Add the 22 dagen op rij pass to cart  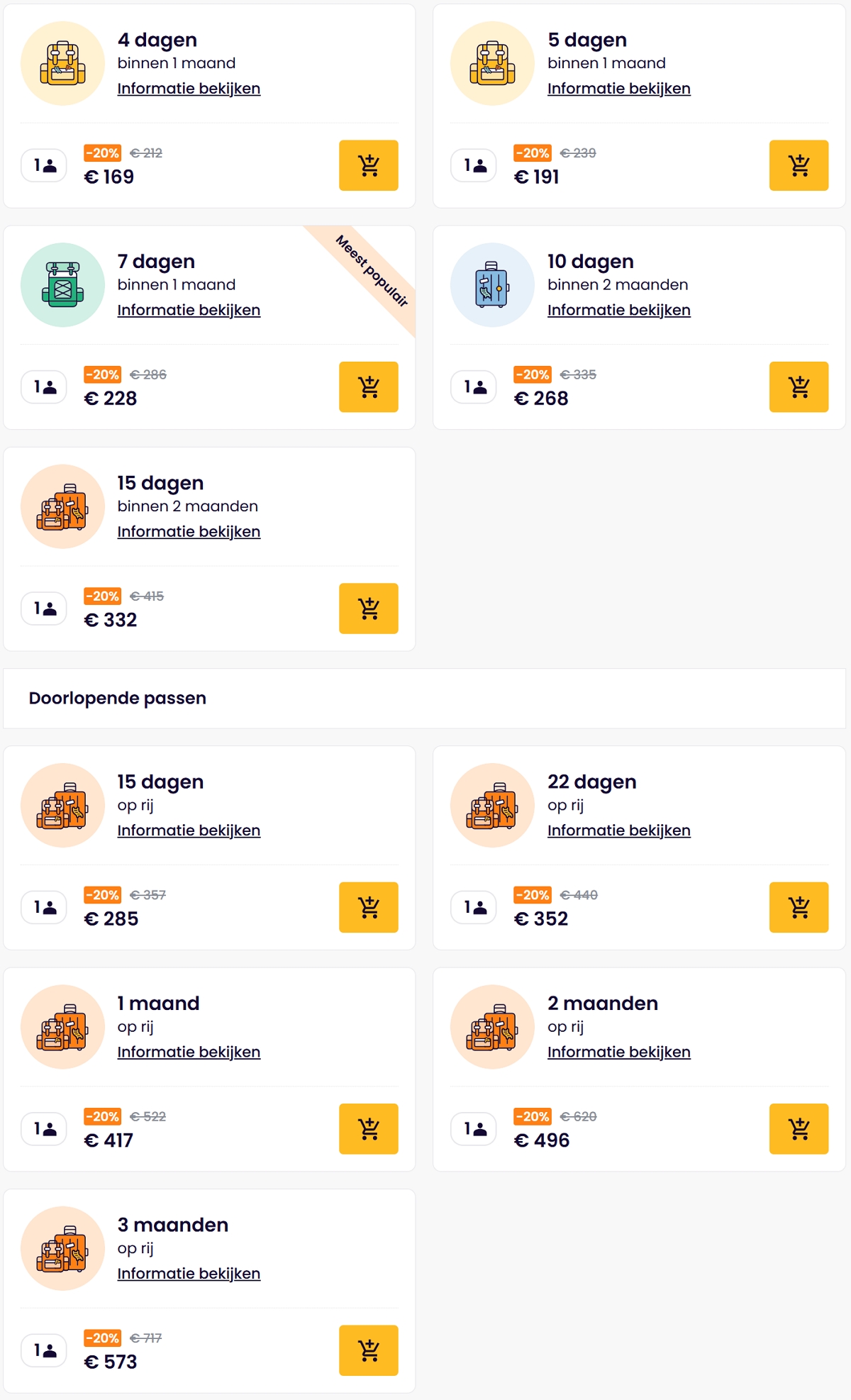tap(798, 907)
